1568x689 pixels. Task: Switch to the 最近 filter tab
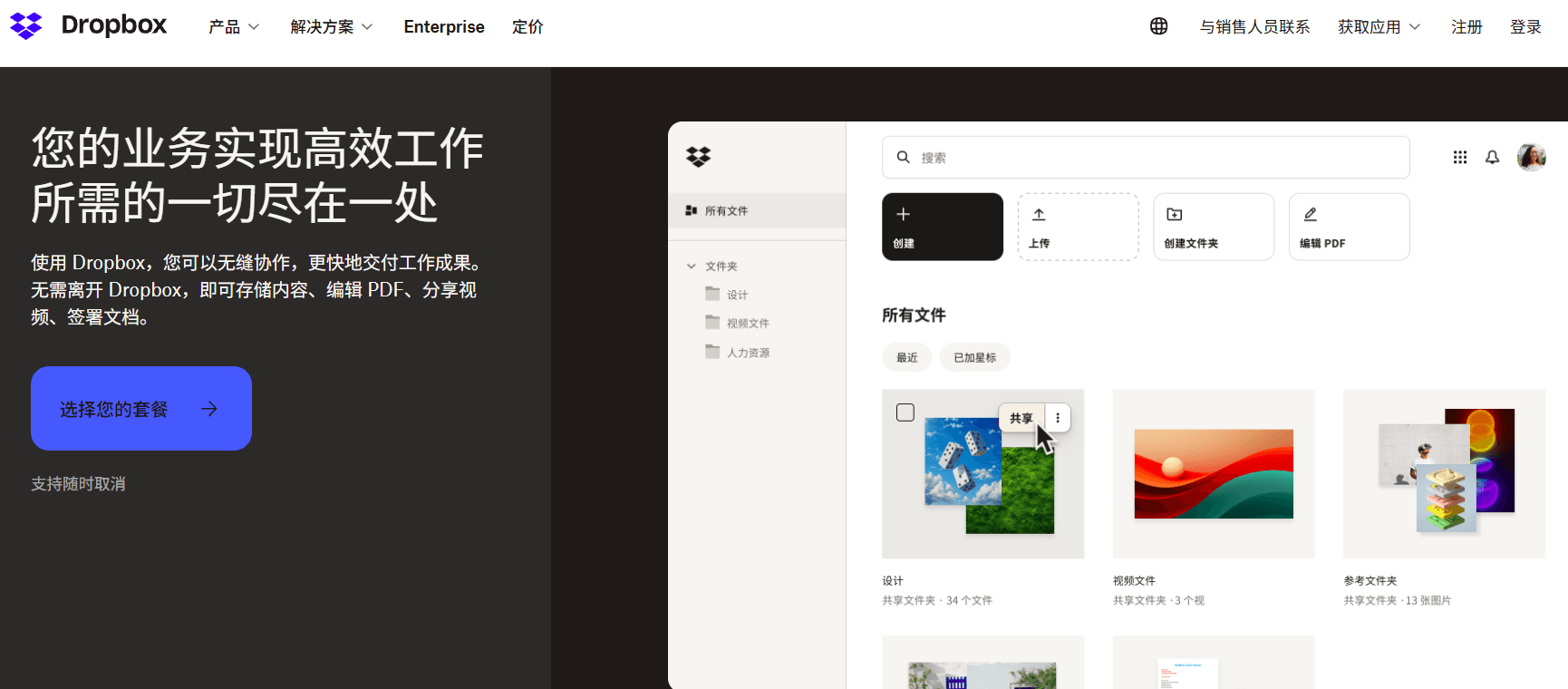click(x=907, y=357)
